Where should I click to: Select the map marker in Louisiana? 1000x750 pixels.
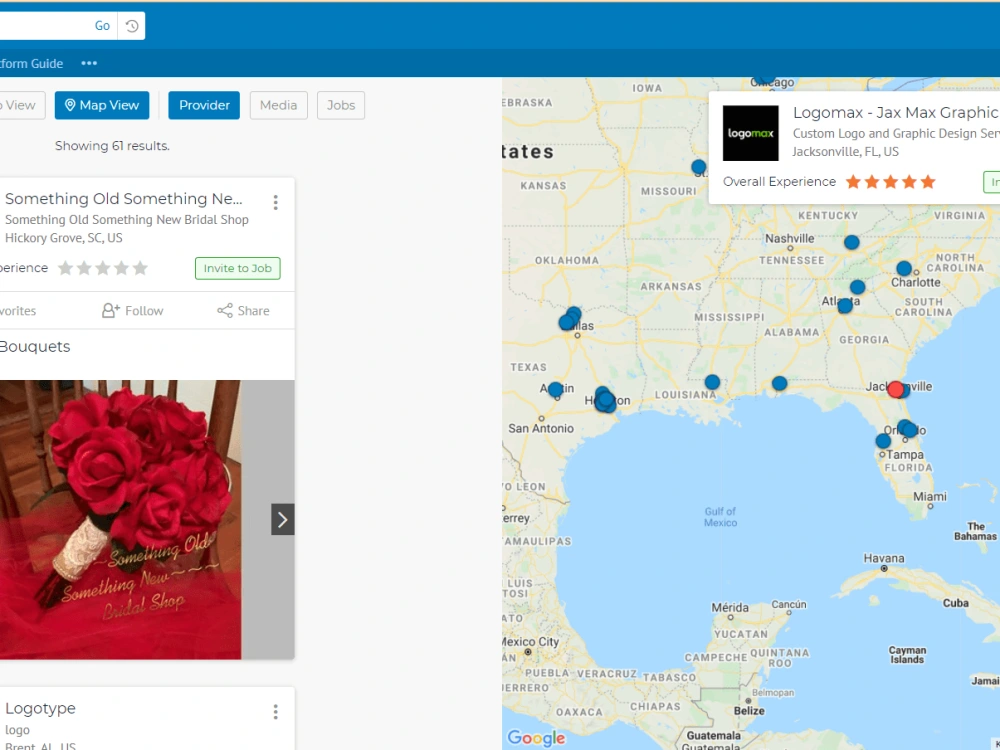[x=712, y=382]
